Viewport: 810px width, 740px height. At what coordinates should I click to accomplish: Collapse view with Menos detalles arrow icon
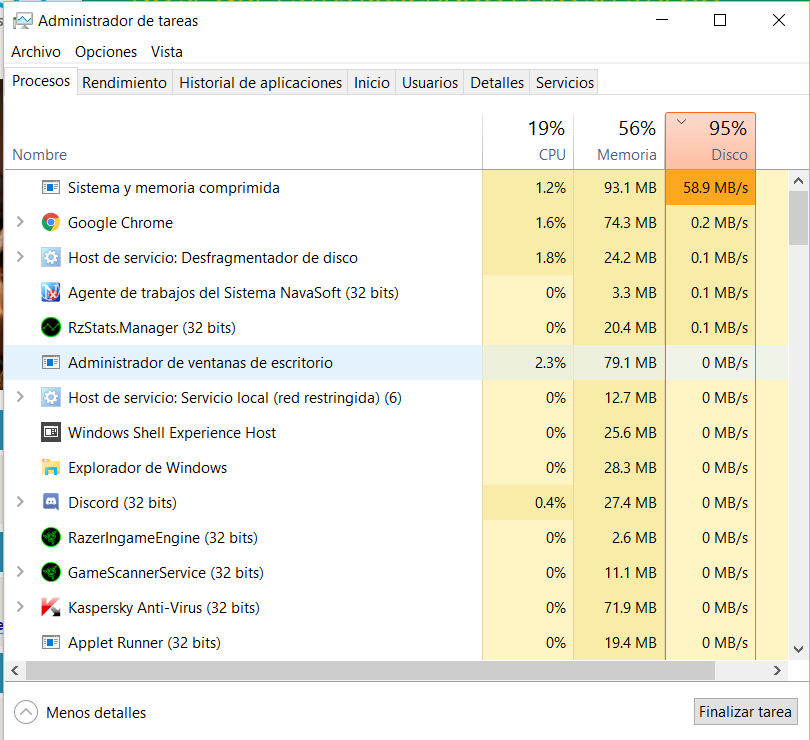click(x=26, y=712)
